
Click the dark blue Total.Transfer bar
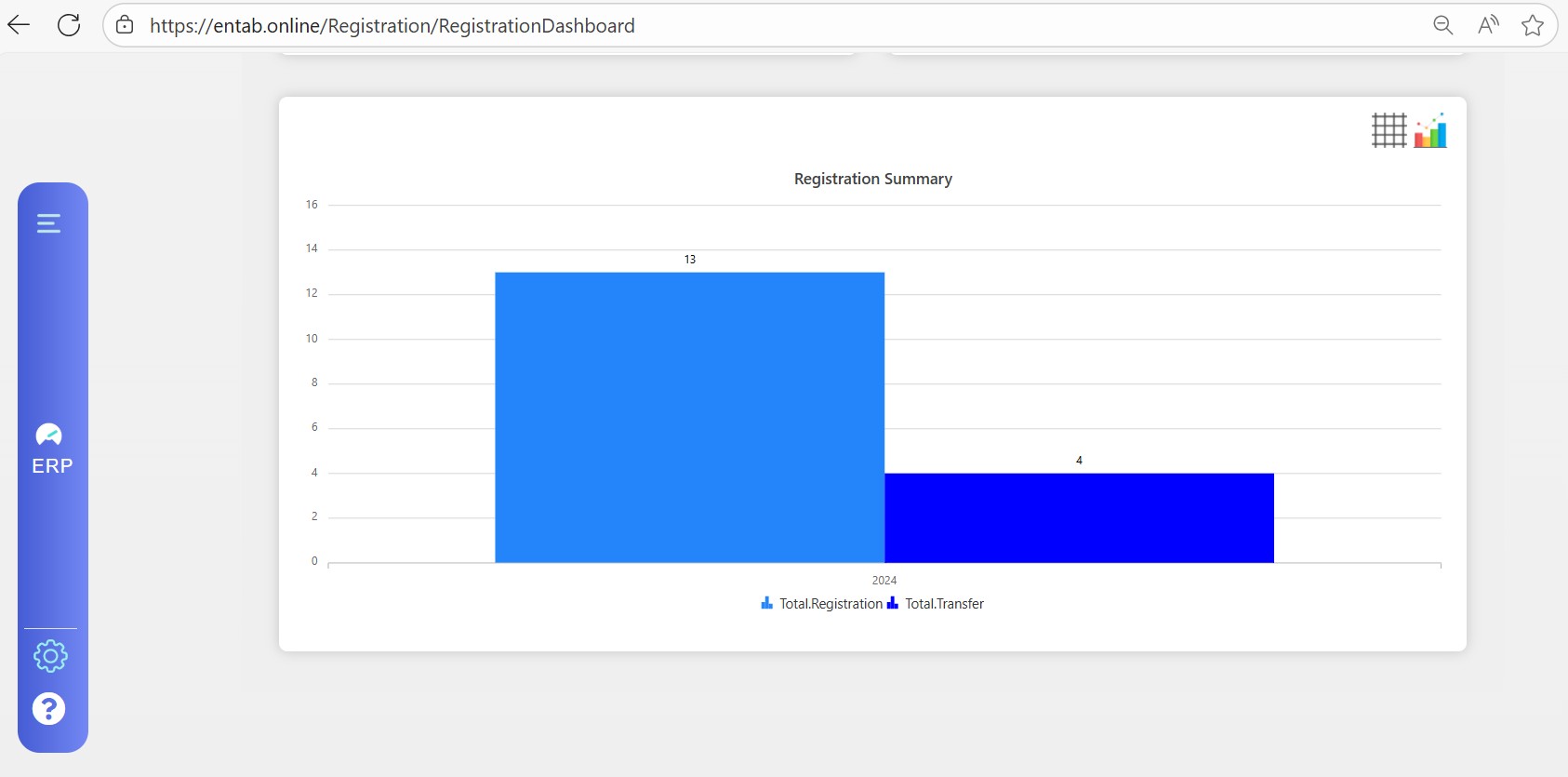(x=1079, y=517)
